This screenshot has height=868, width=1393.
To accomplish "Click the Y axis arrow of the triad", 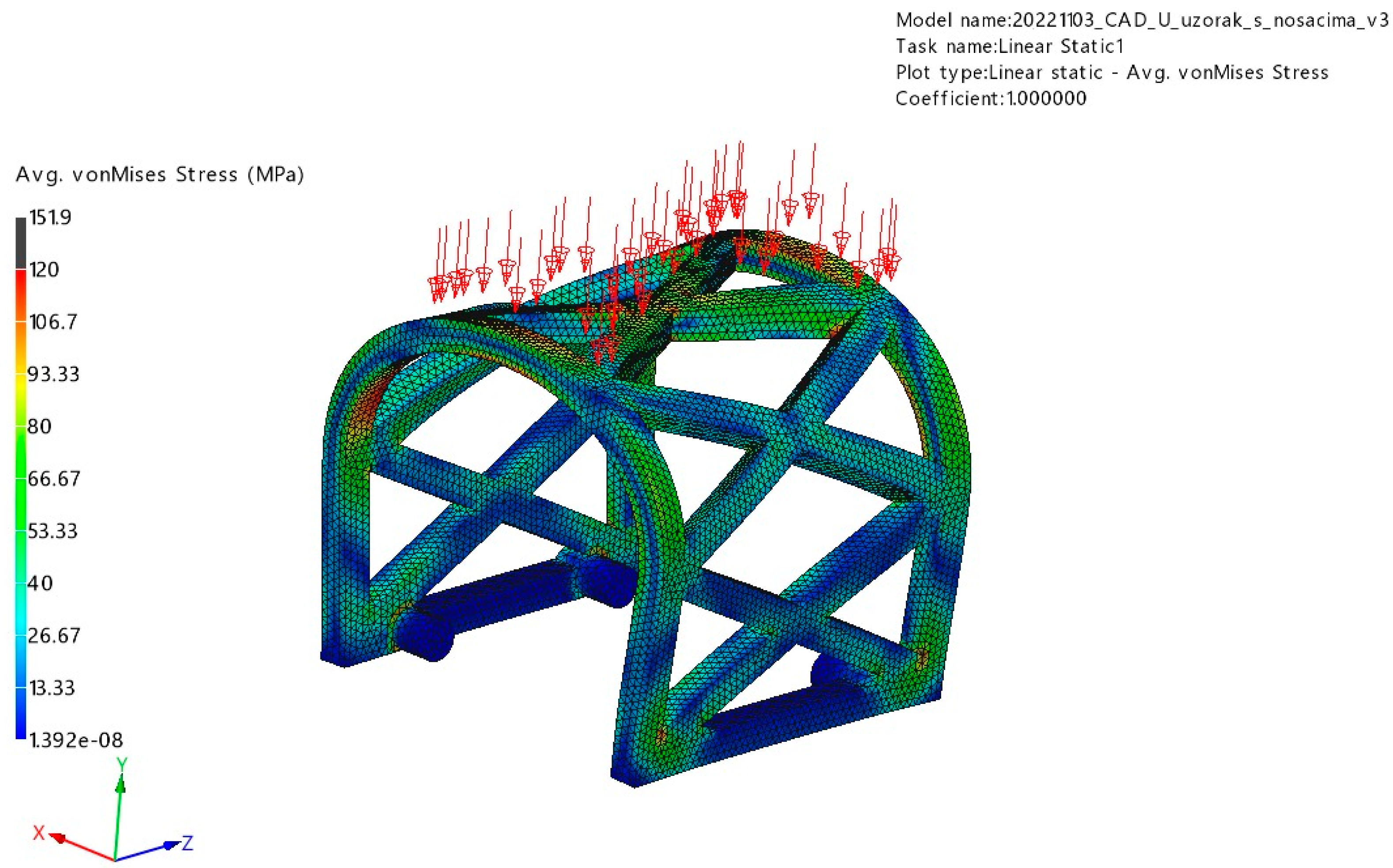I will point(120,785).
